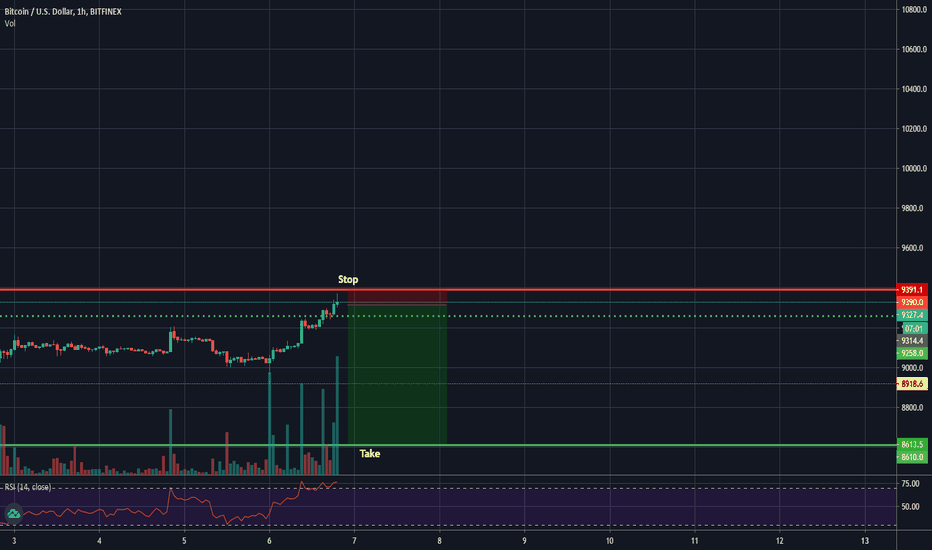Click the green 9258.0 price tag
The image size is (932, 550).
(x=912, y=353)
